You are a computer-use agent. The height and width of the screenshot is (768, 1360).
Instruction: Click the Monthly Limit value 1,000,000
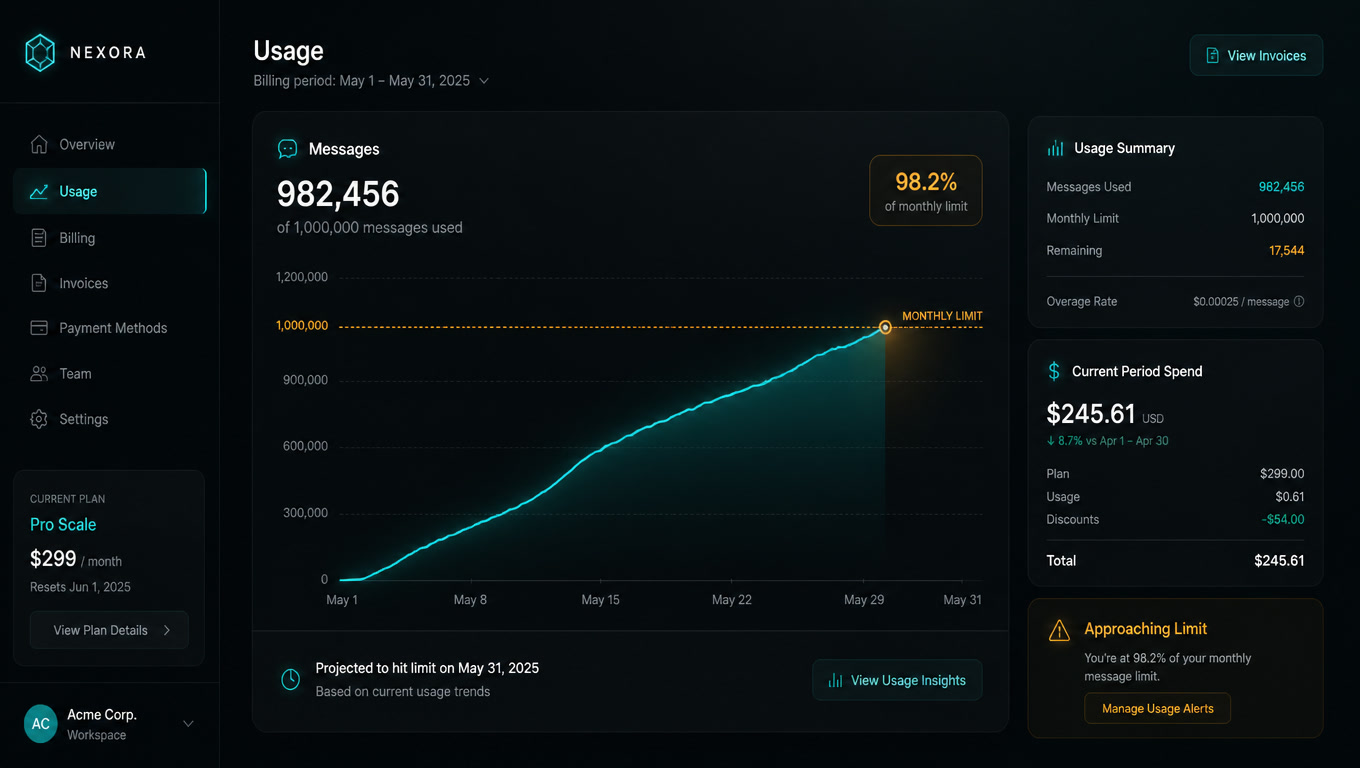point(1278,218)
